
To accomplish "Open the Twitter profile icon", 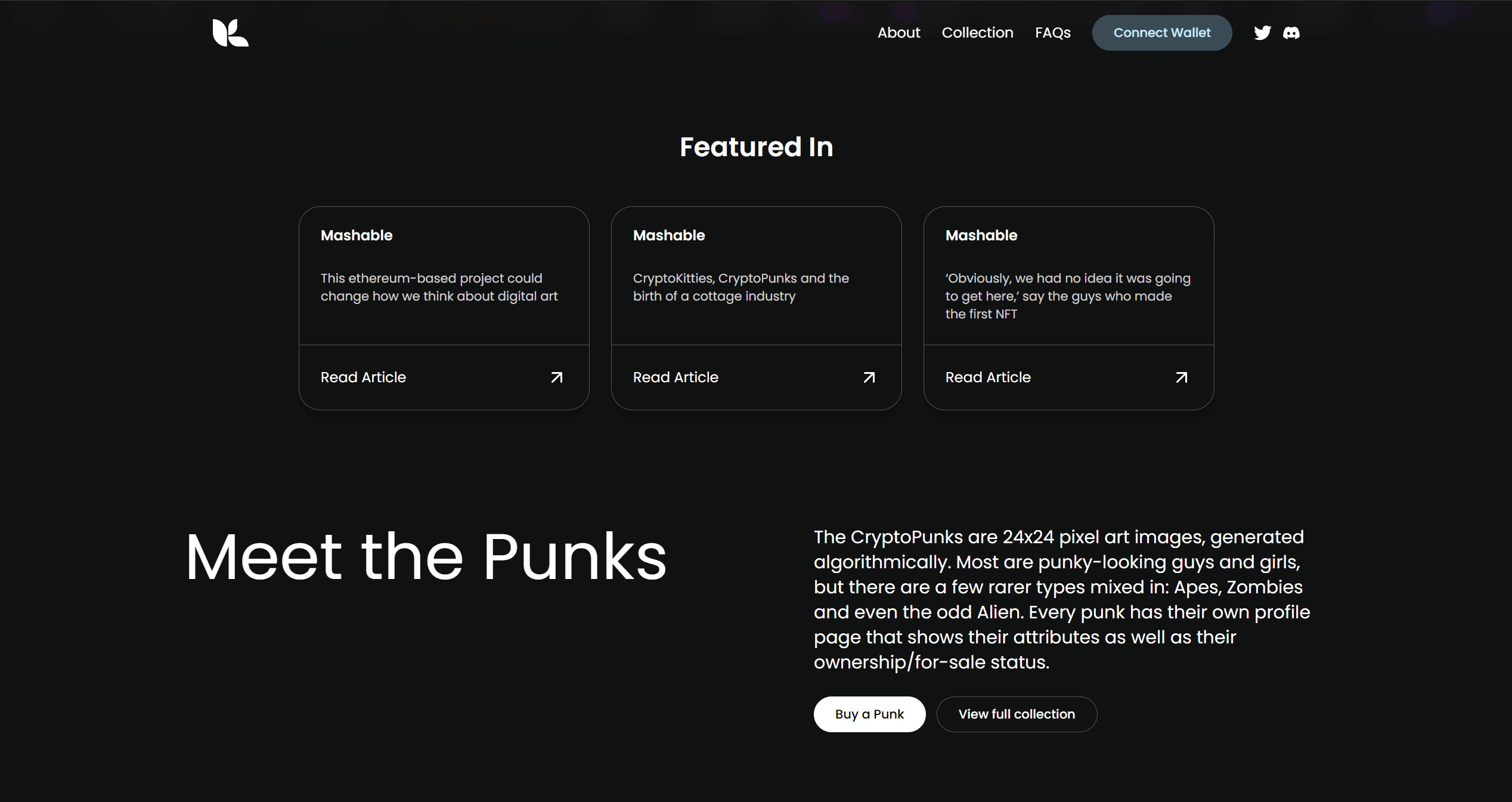I will (1262, 33).
